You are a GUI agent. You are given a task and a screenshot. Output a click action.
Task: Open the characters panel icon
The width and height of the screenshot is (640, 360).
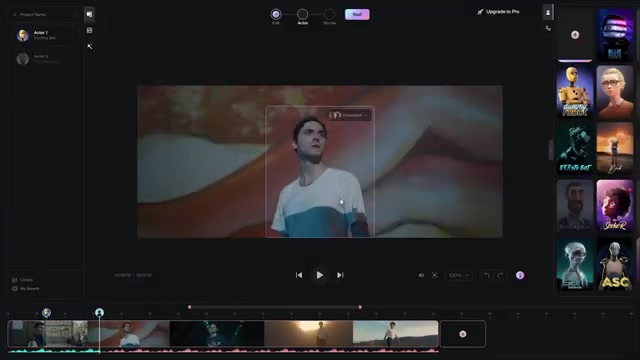(x=548, y=13)
